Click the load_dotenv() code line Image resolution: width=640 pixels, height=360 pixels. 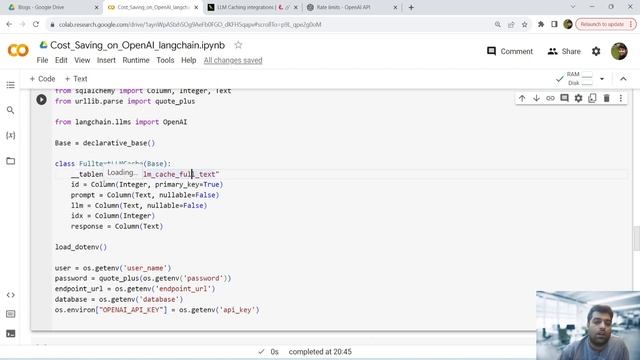tap(81, 247)
